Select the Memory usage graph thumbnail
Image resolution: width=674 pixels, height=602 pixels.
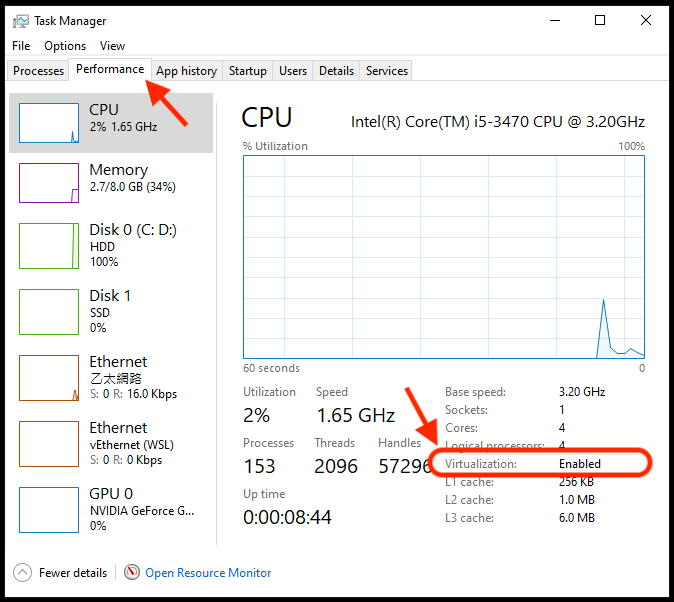(x=49, y=183)
